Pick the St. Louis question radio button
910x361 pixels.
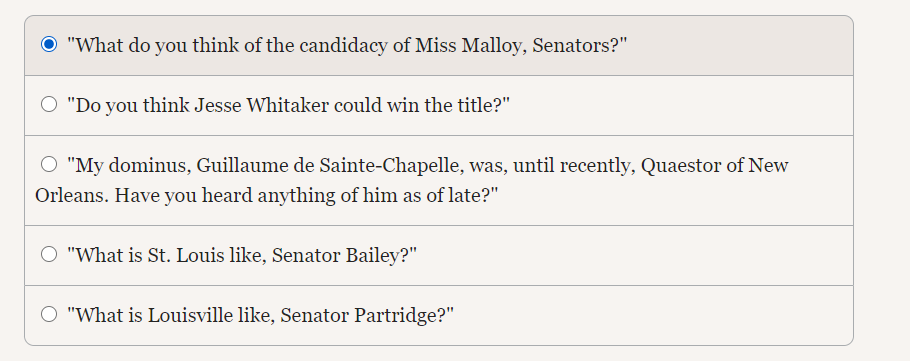point(49,254)
